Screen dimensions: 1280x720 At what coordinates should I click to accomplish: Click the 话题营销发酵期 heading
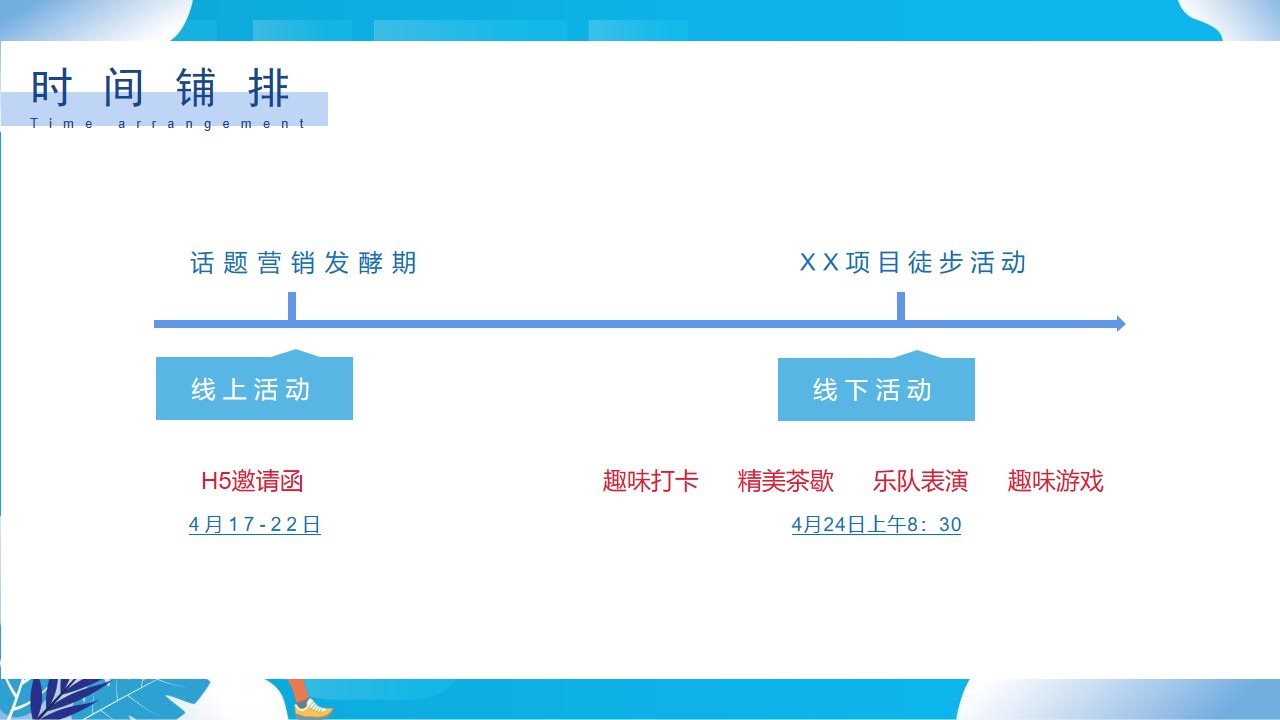pos(303,263)
